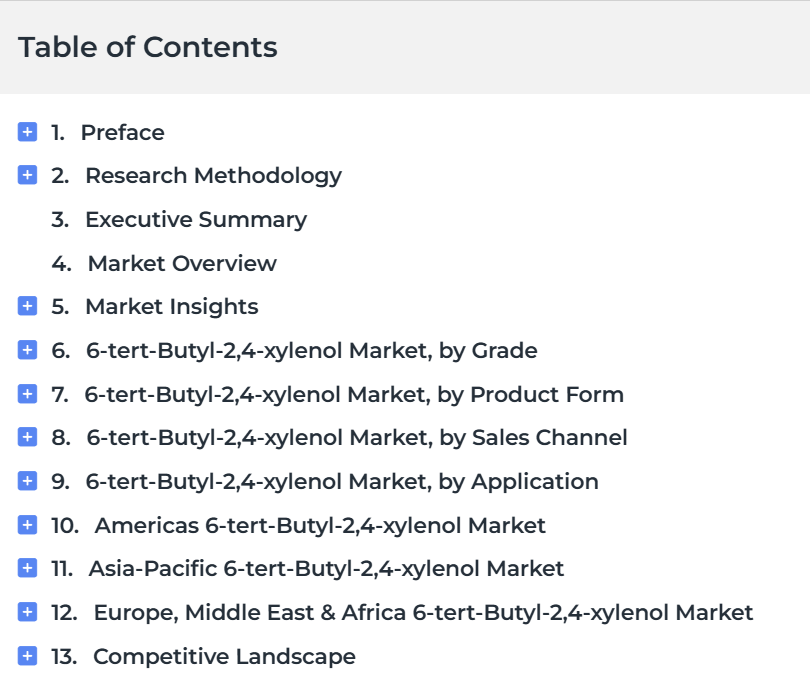Select the Market Insights heading text
Image resolution: width=810 pixels, height=699 pixels.
pos(172,307)
